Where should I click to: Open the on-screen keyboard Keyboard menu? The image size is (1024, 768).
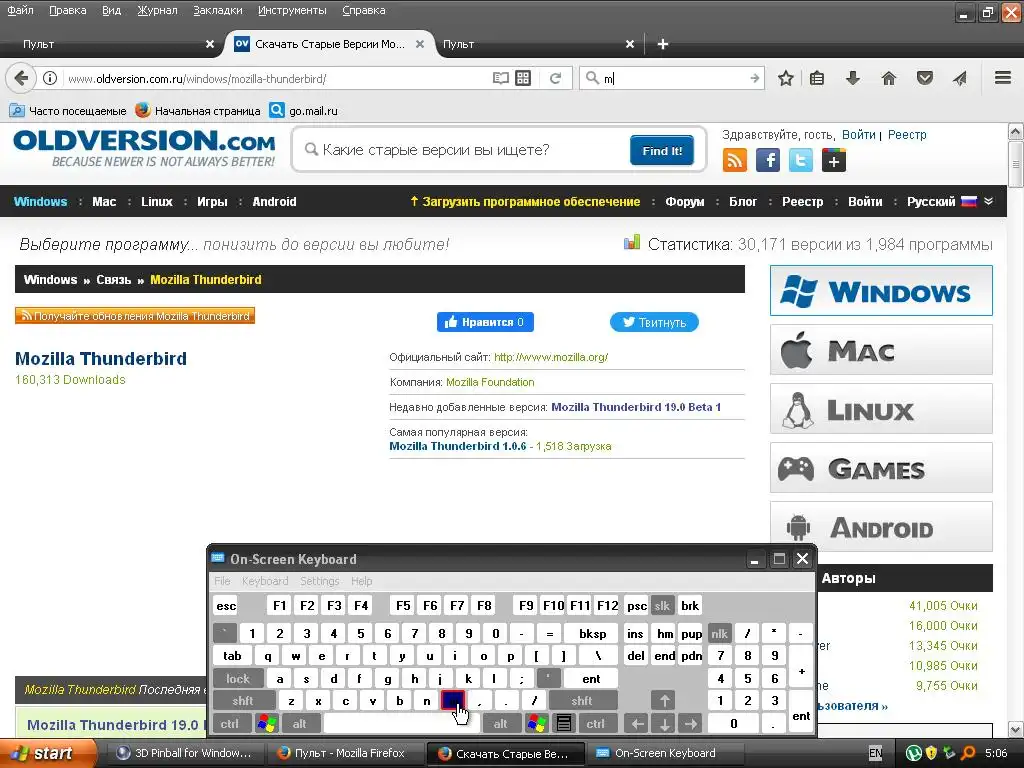[x=264, y=581]
